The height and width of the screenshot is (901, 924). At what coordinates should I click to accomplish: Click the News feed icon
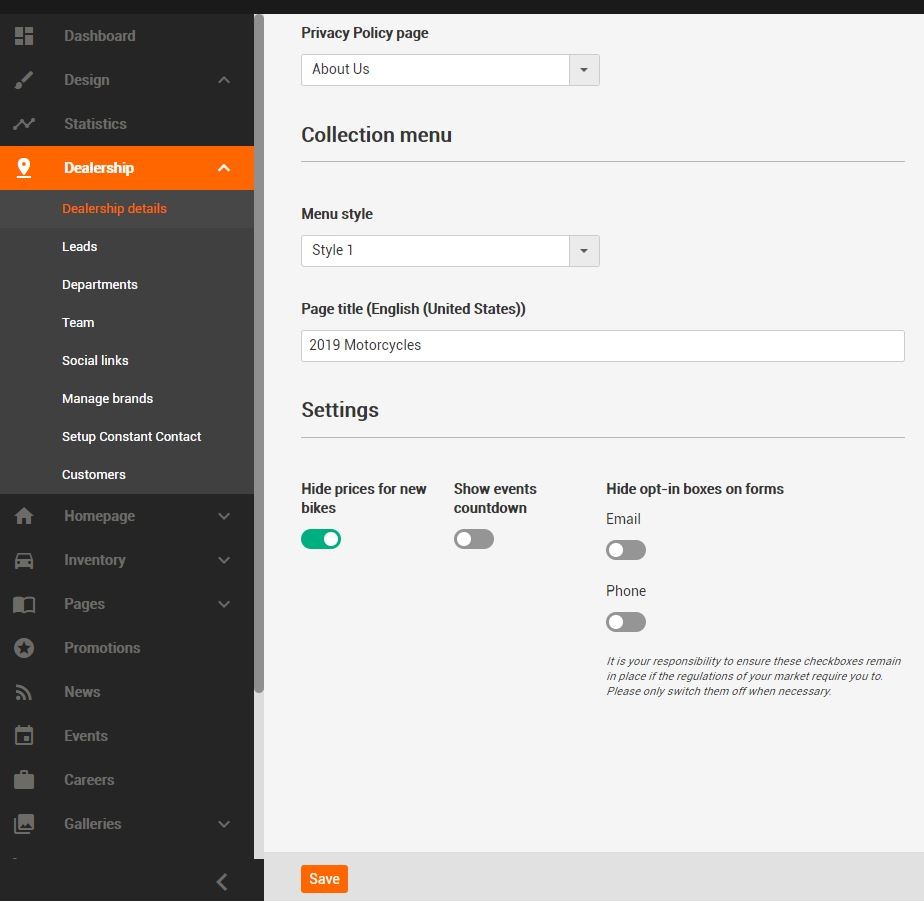click(x=24, y=692)
